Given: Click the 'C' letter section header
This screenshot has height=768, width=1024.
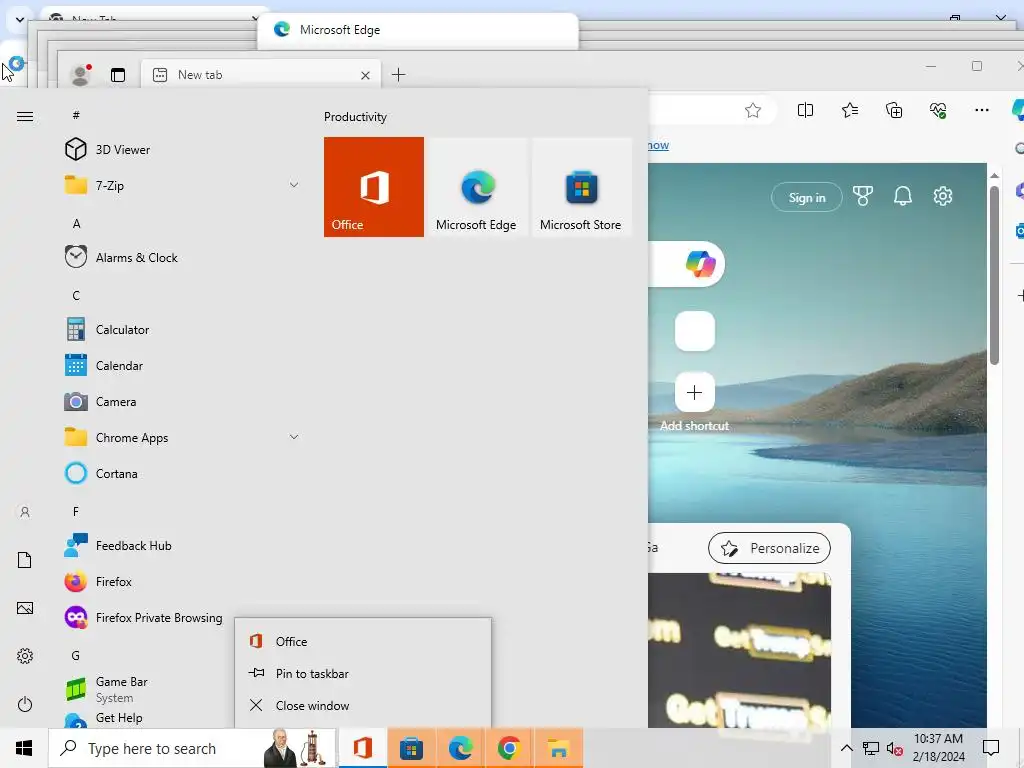Looking at the screenshot, I should point(76,295).
